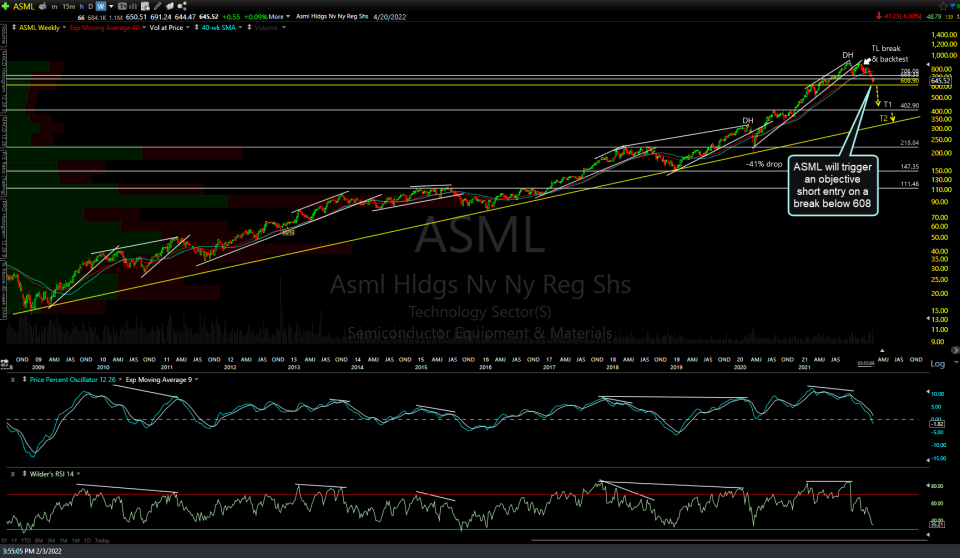Toggle the Log scale button
Viewport: 960px width, 558px height.
pos(937,364)
